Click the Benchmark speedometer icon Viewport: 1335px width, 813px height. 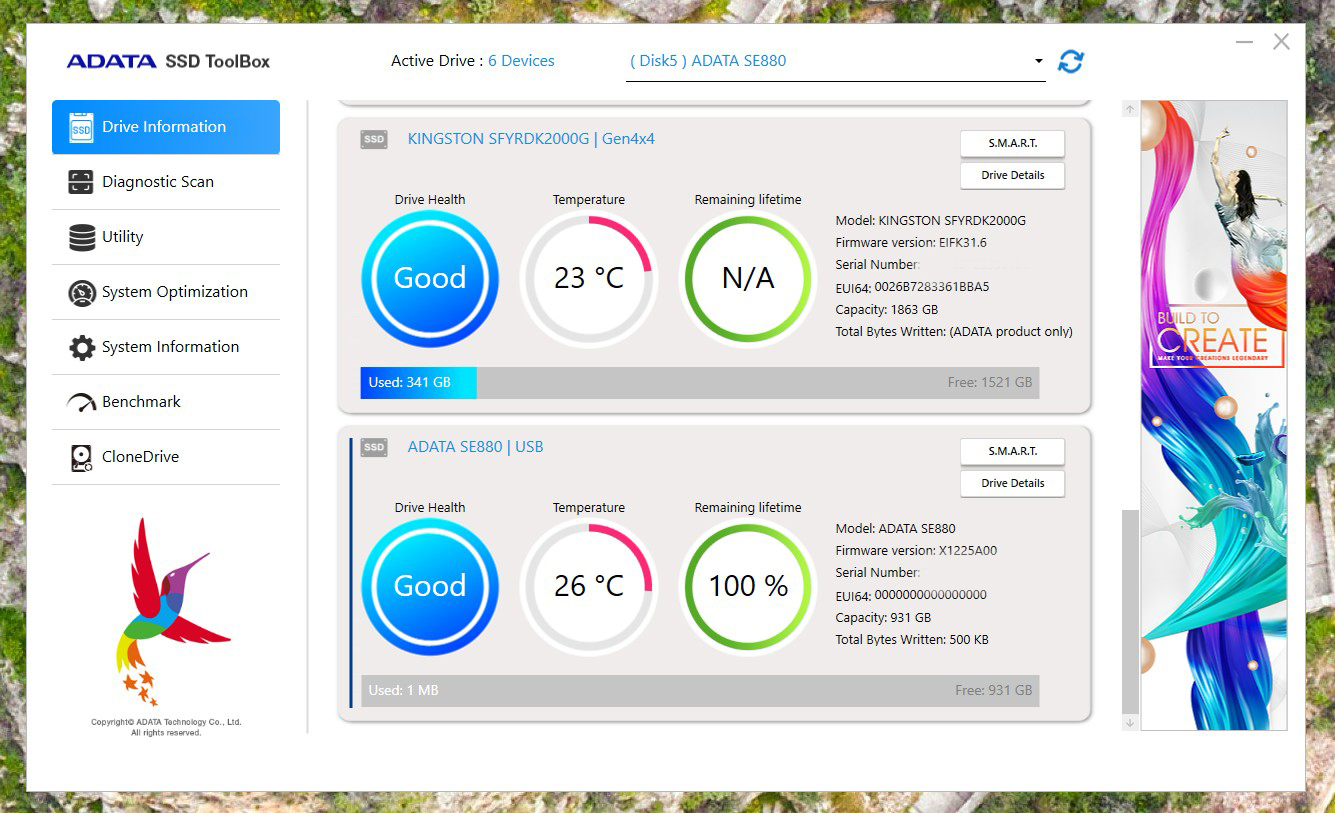click(x=82, y=402)
